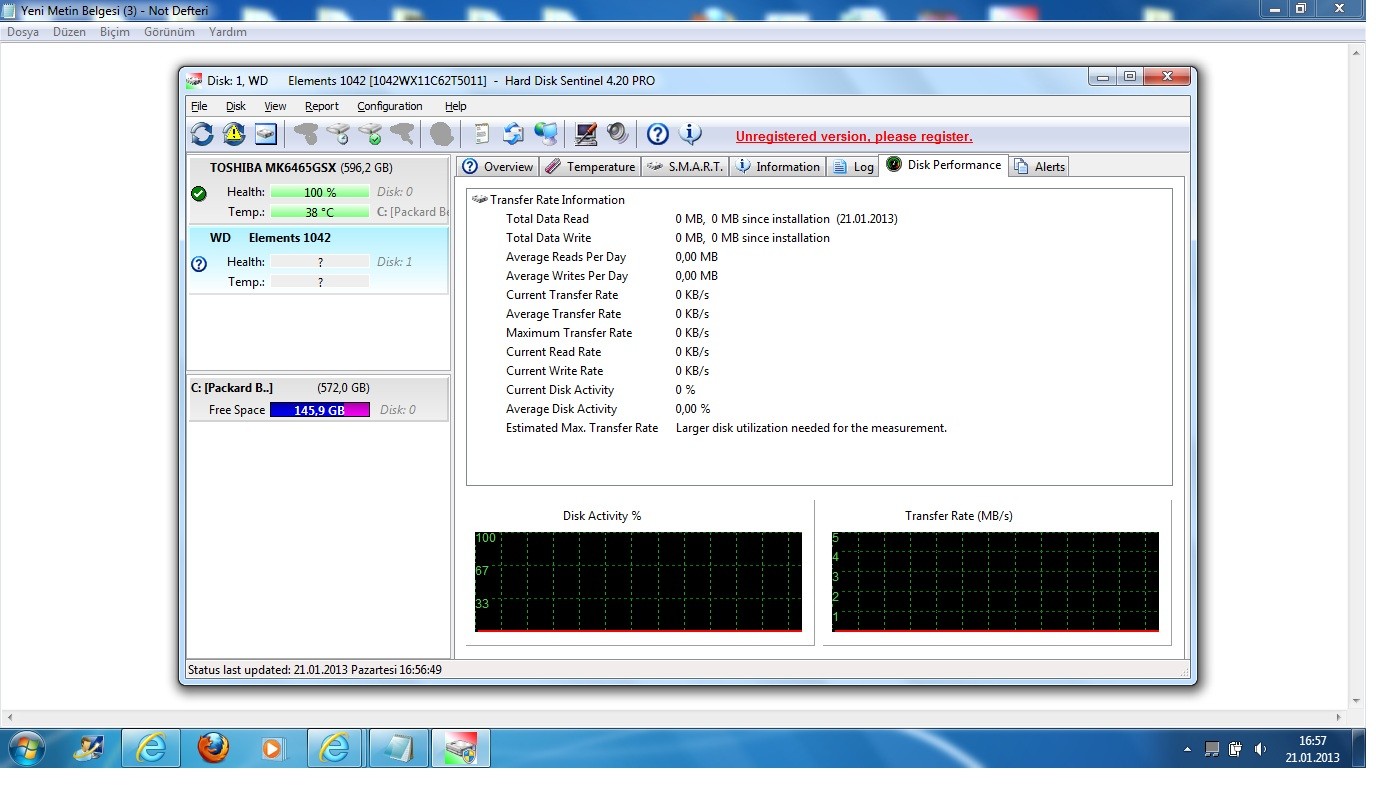Click the disk test icon with clock

(338, 134)
